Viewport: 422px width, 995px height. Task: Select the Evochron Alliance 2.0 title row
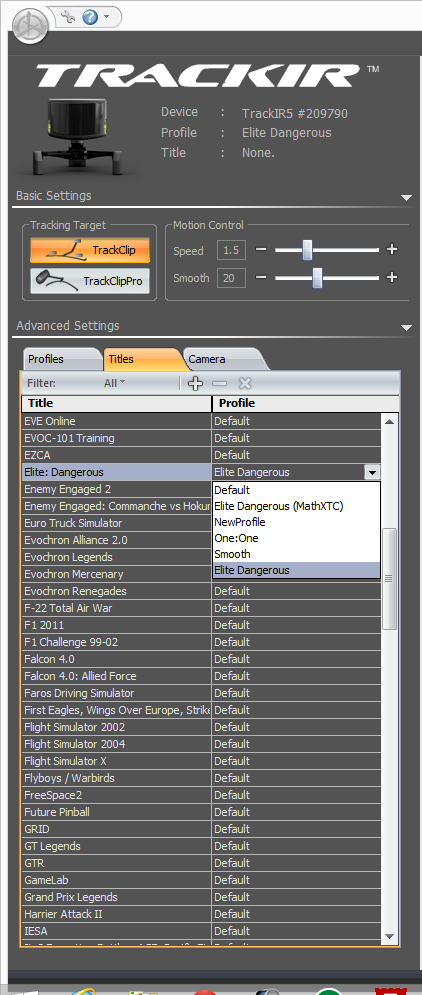116,540
